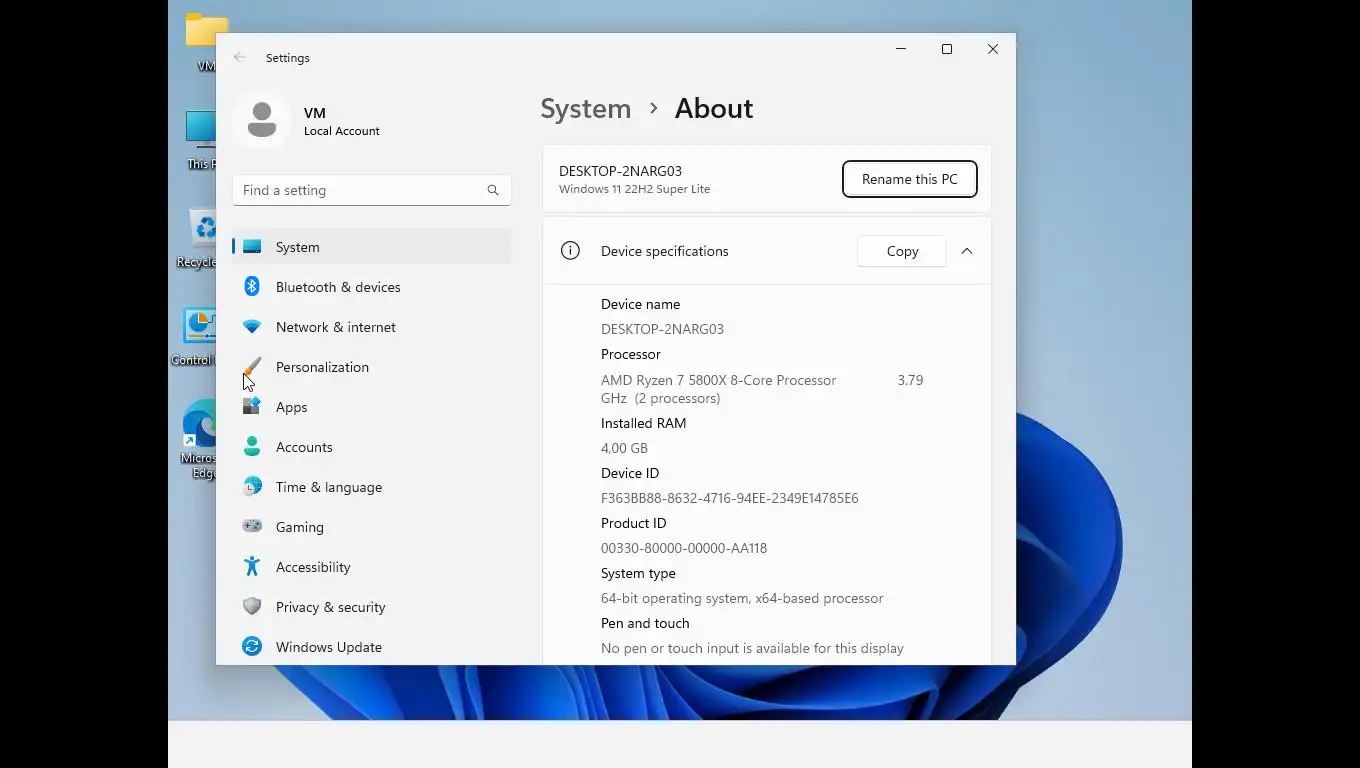Click the Network wifi icon

tap(252, 327)
